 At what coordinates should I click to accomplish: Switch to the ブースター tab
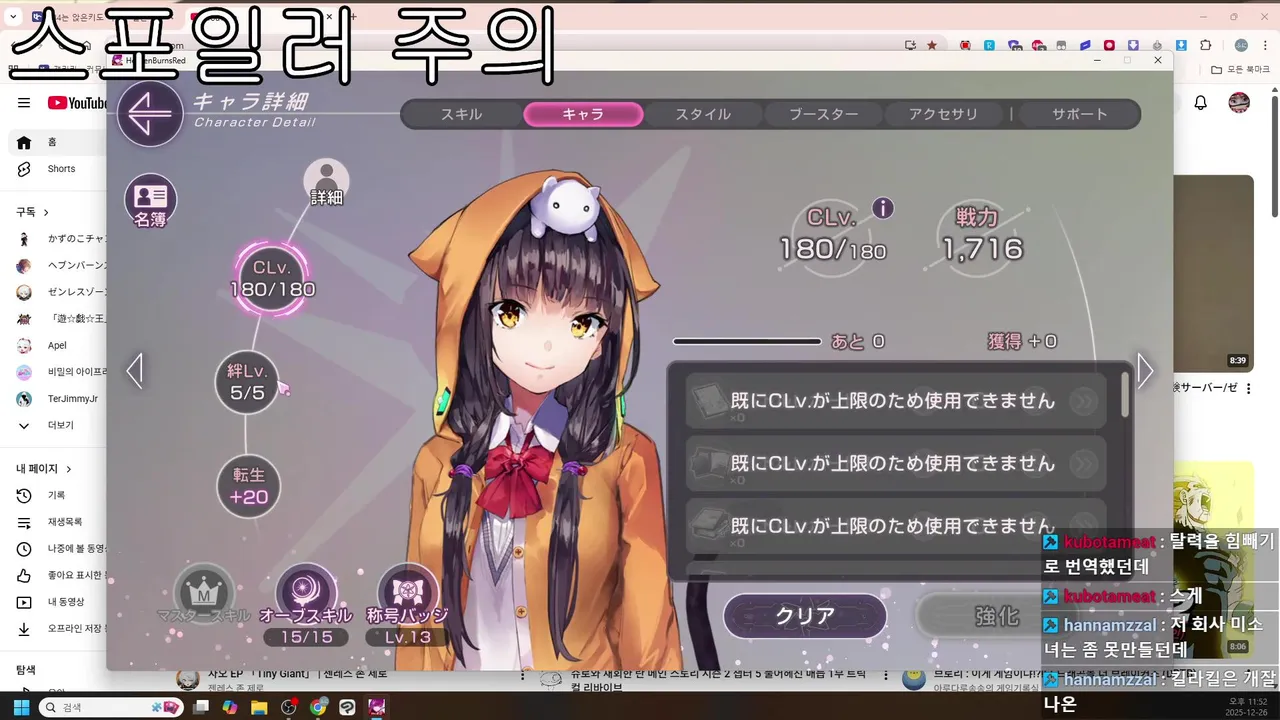[824, 114]
